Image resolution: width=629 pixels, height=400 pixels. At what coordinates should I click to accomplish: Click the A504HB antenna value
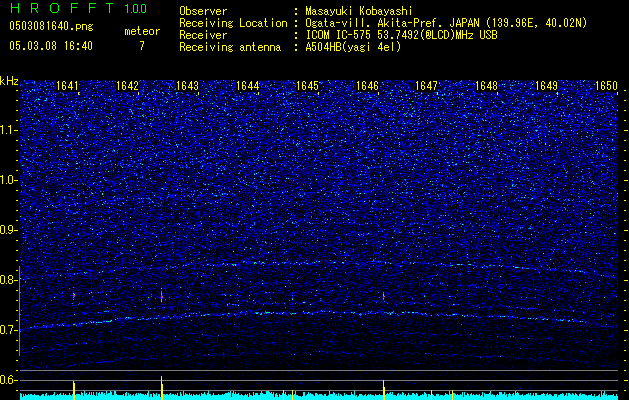pyautogui.click(x=327, y=47)
